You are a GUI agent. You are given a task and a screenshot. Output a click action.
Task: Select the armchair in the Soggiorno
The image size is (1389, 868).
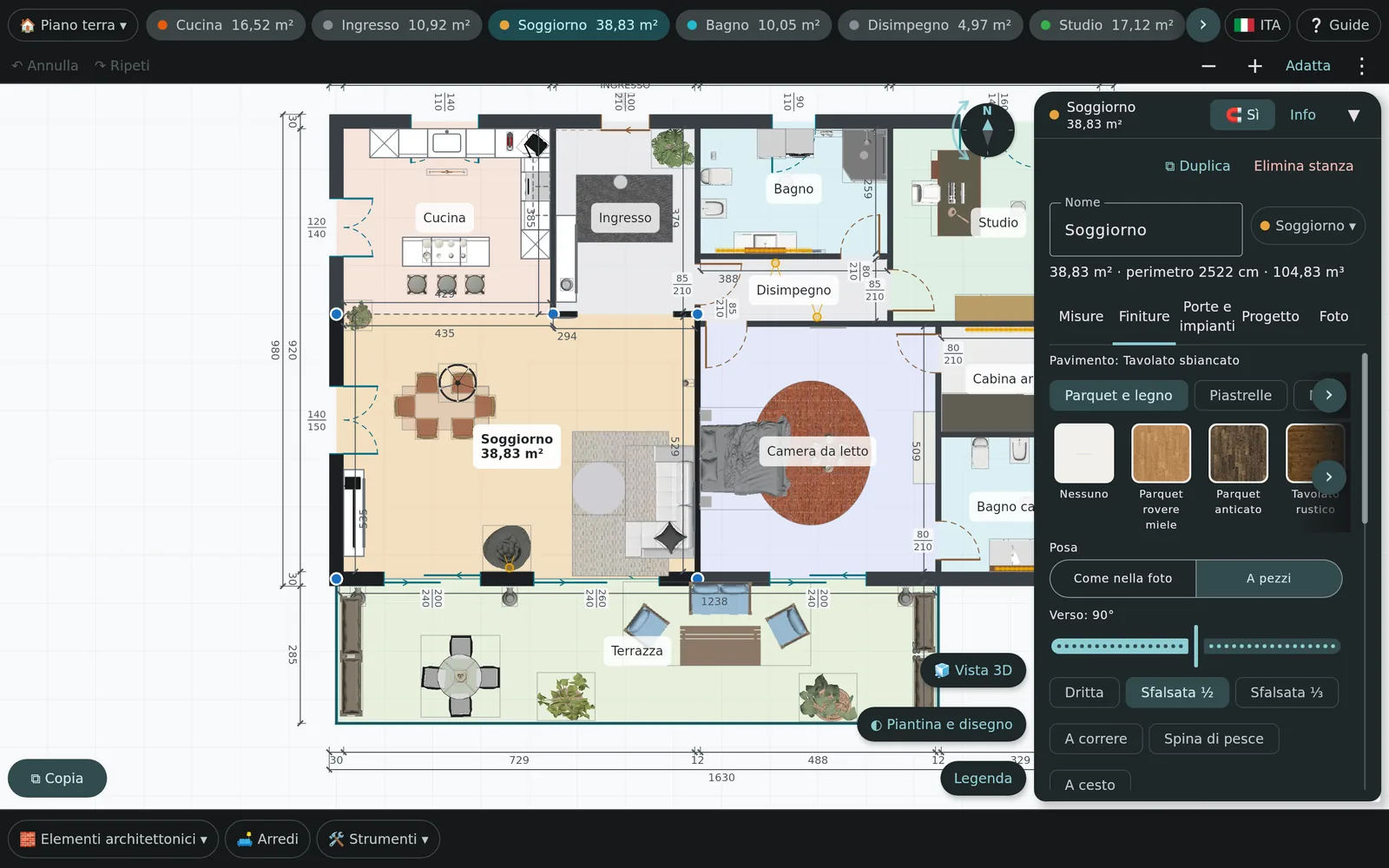tap(507, 548)
